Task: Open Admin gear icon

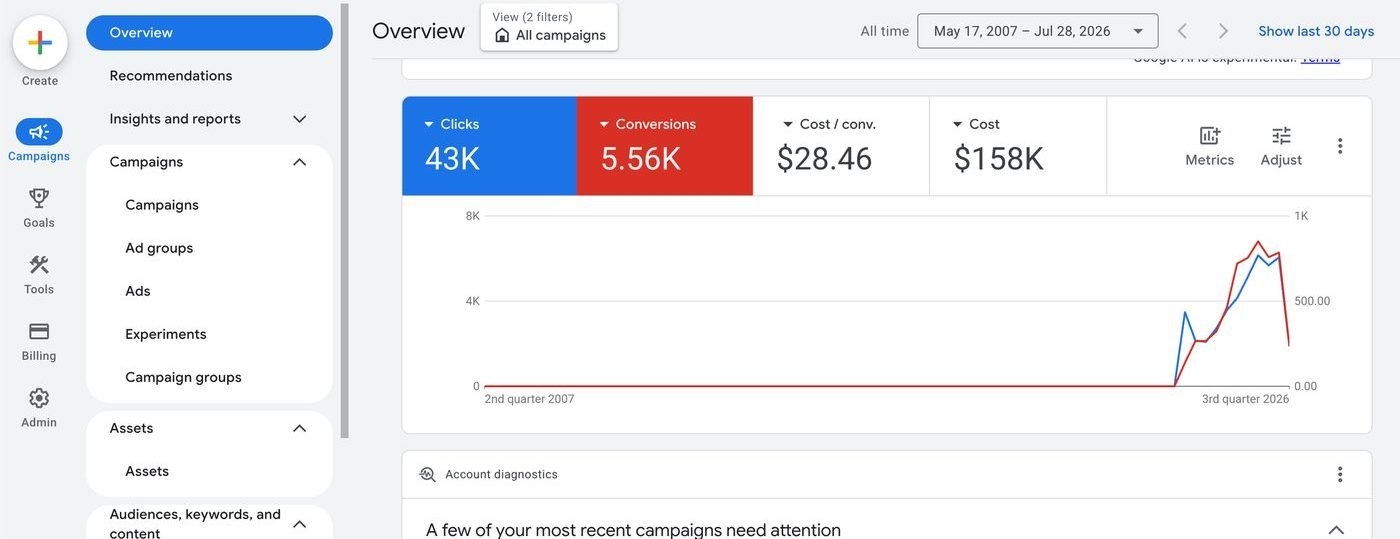Action: [x=39, y=398]
